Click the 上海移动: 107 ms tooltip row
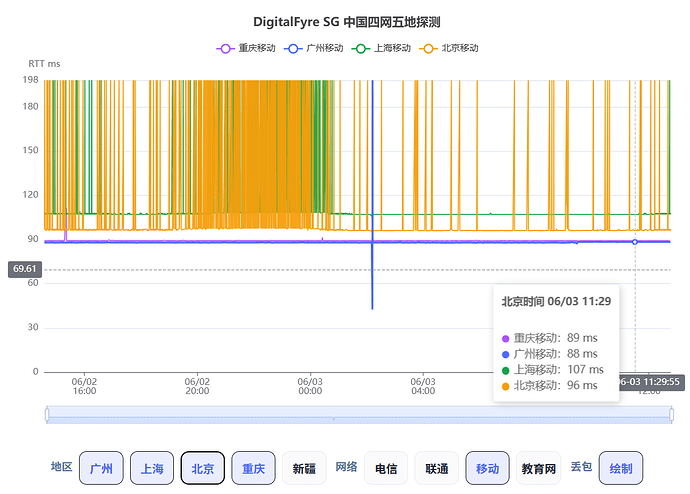The image size is (690, 494). (553, 370)
